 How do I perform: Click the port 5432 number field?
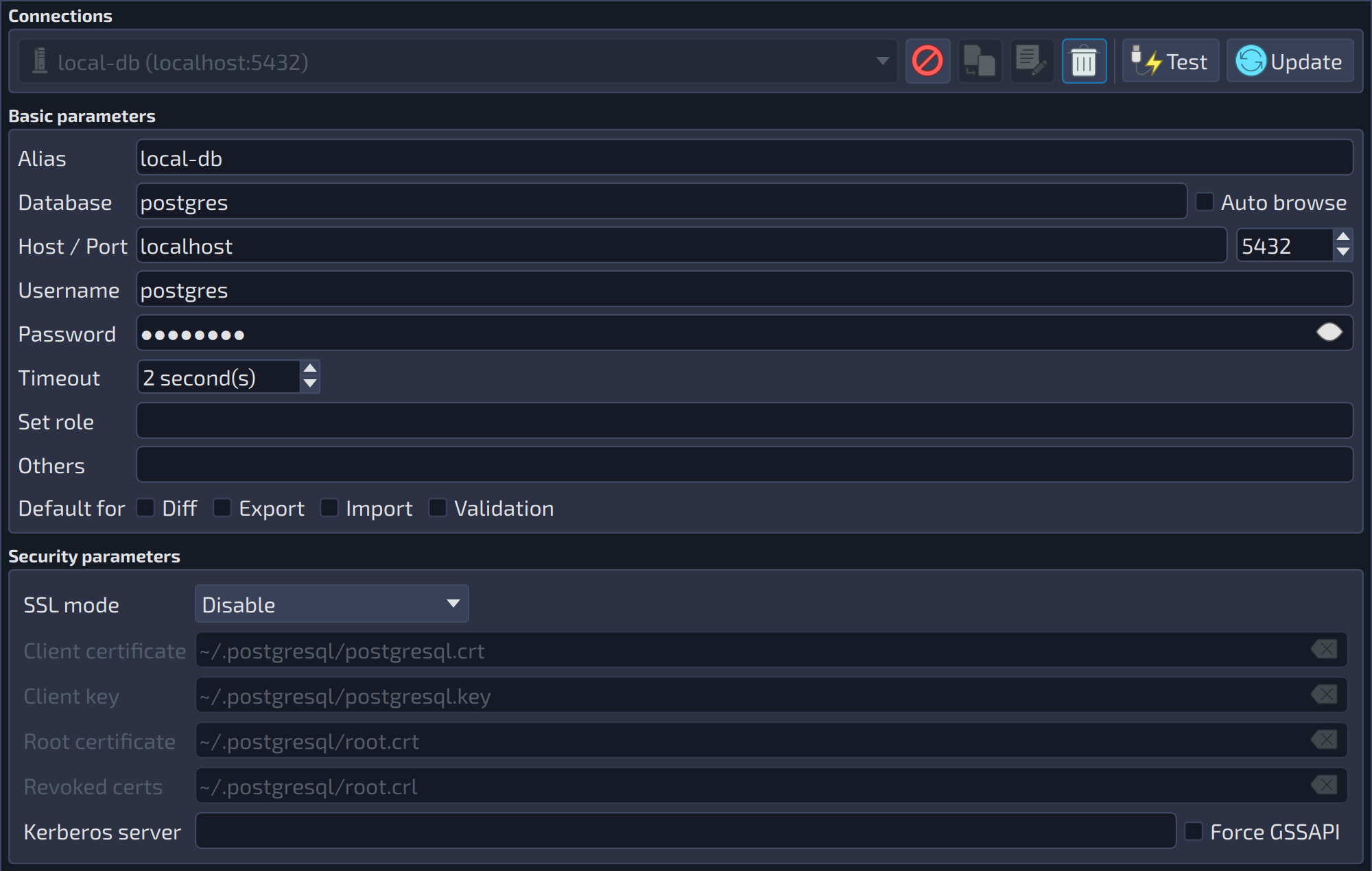[1284, 246]
